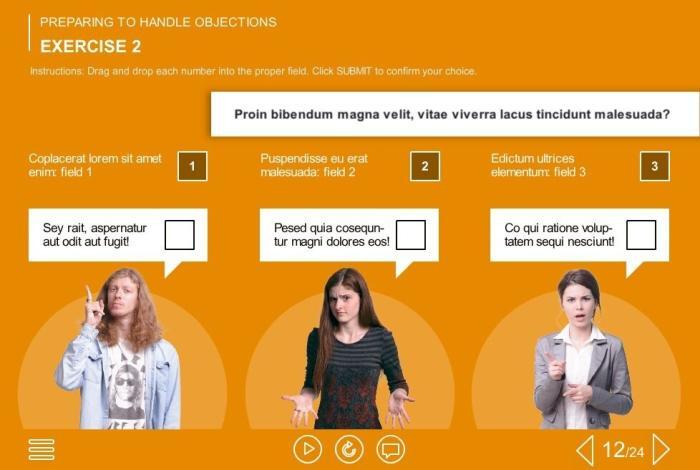Select number tile 2
The height and width of the screenshot is (470, 700).
tap(425, 166)
